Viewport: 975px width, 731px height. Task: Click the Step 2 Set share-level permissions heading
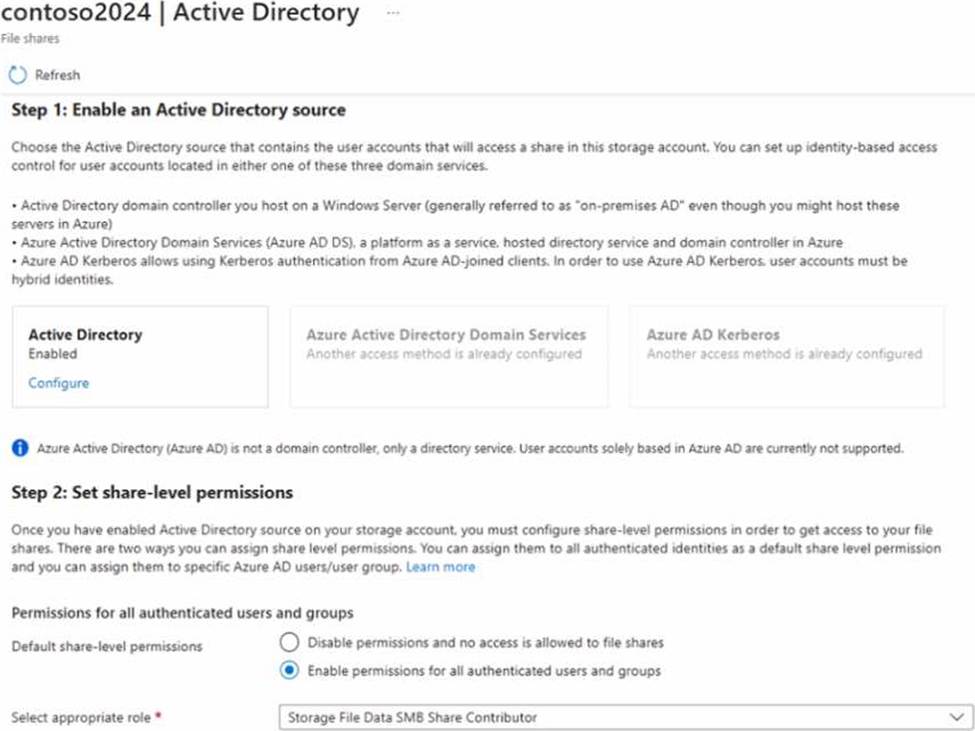coord(152,492)
